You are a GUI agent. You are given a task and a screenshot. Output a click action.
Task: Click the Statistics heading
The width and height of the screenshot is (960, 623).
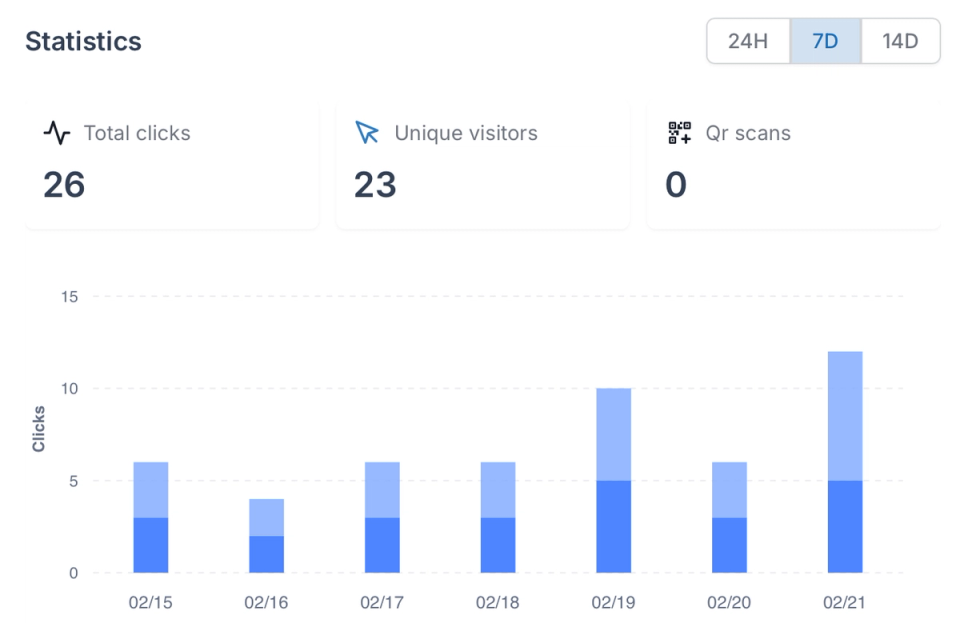pyautogui.click(x=83, y=41)
